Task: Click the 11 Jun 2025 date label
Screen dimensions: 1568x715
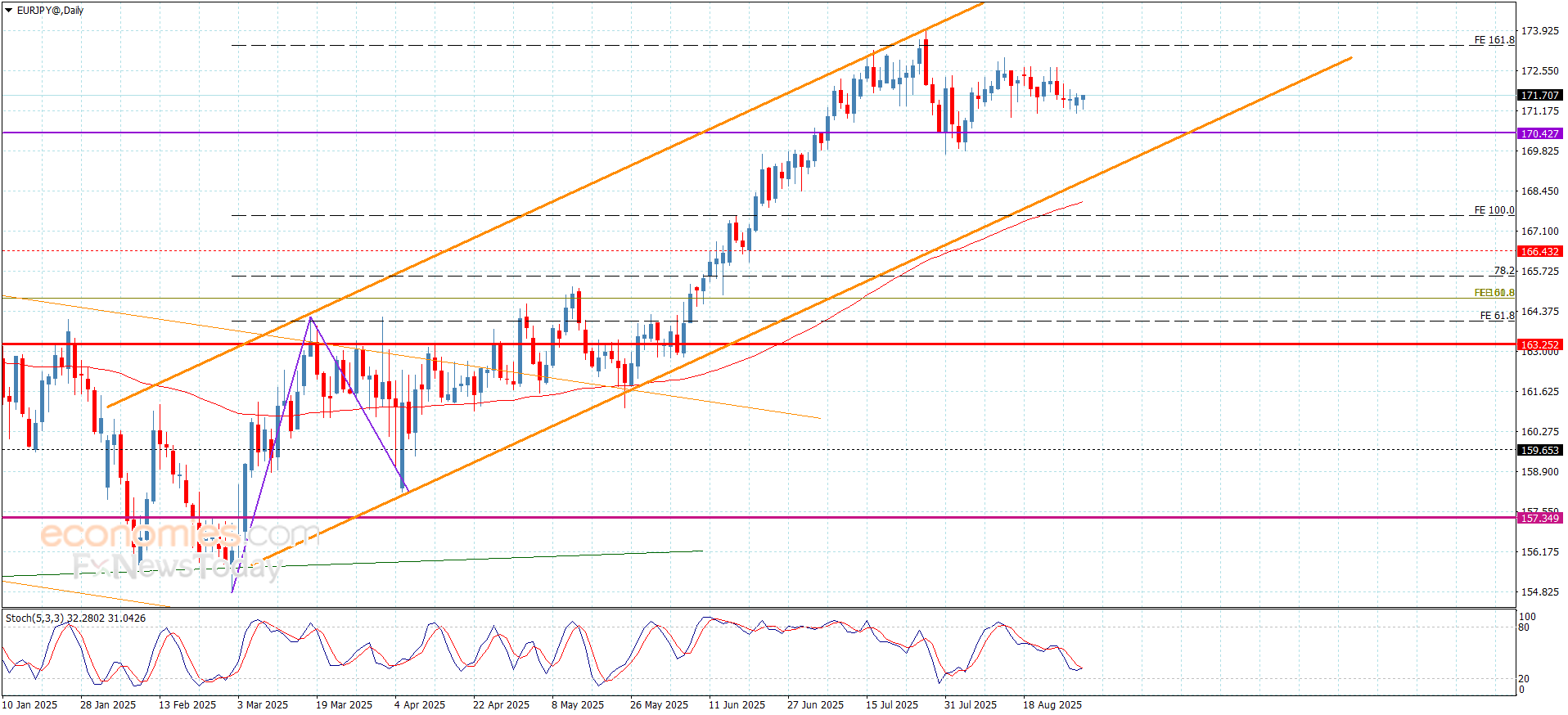Action: [x=737, y=705]
